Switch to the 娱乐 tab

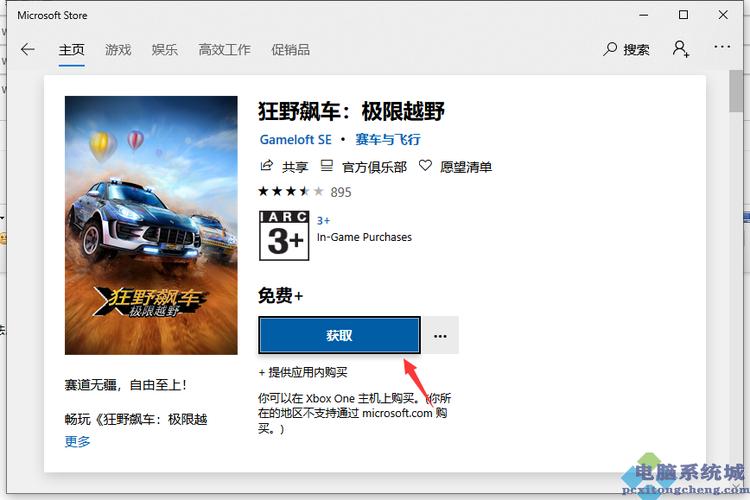(x=165, y=50)
